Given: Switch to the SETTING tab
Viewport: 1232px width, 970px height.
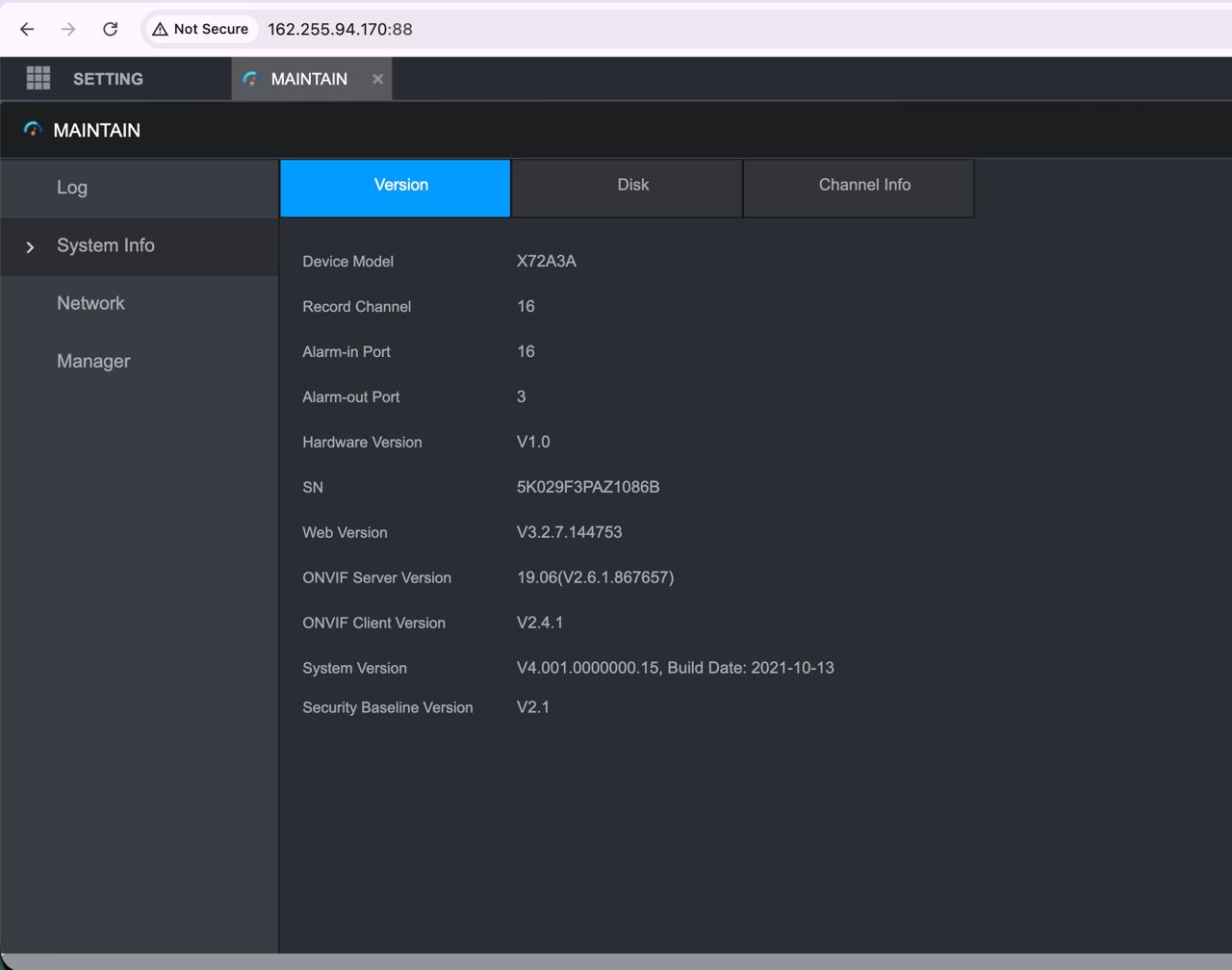Looking at the screenshot, I should [108, 79].
